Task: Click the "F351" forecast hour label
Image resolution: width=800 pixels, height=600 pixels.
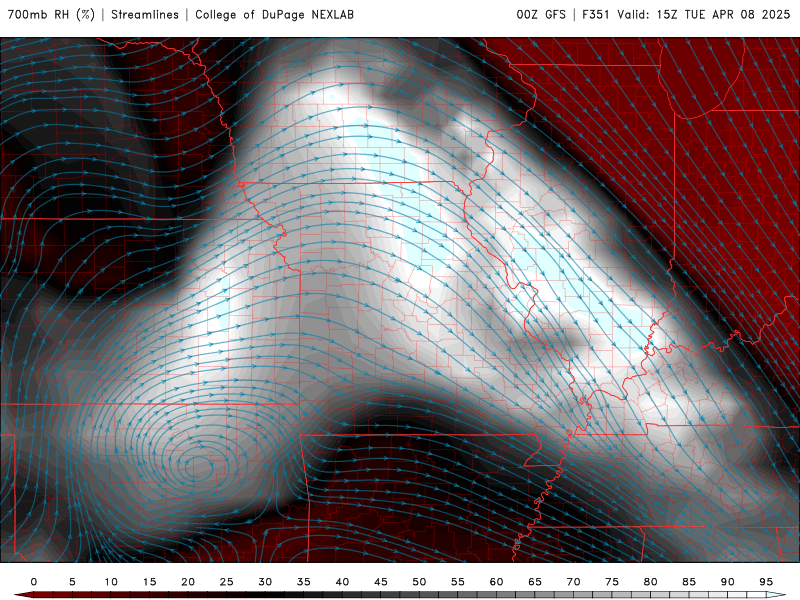Action: (x=596, y=14)
